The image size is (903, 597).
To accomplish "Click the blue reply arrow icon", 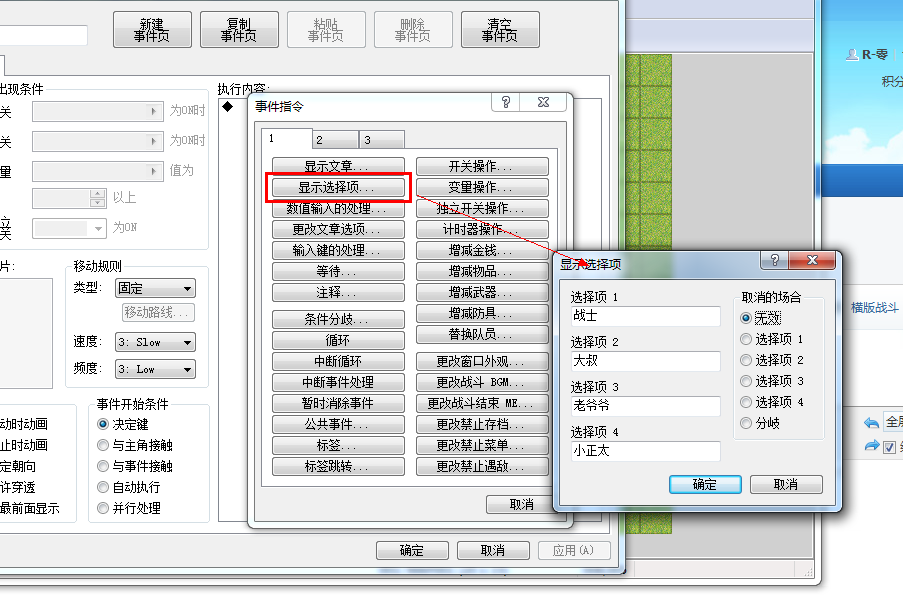I will click(x=871, y=423).
